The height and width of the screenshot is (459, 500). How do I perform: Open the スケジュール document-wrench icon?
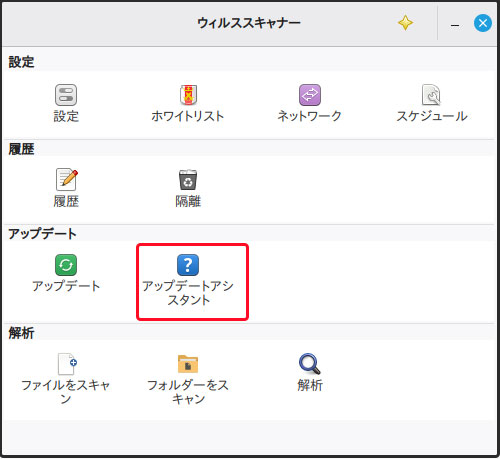pyautogui.click(x=431, y=95)
